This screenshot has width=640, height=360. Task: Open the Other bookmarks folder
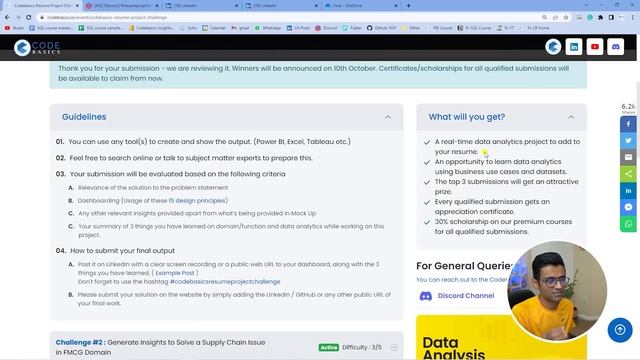pos(411,28)
